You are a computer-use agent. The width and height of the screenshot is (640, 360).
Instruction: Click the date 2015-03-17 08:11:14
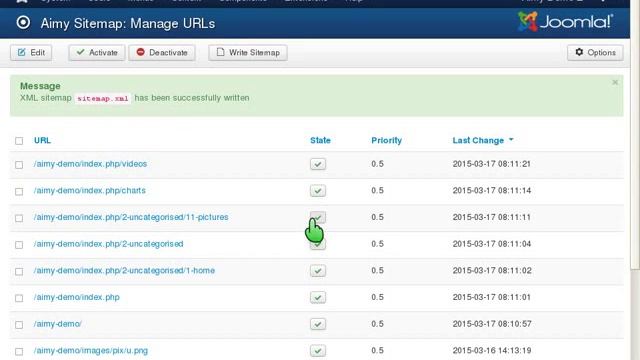491,190
